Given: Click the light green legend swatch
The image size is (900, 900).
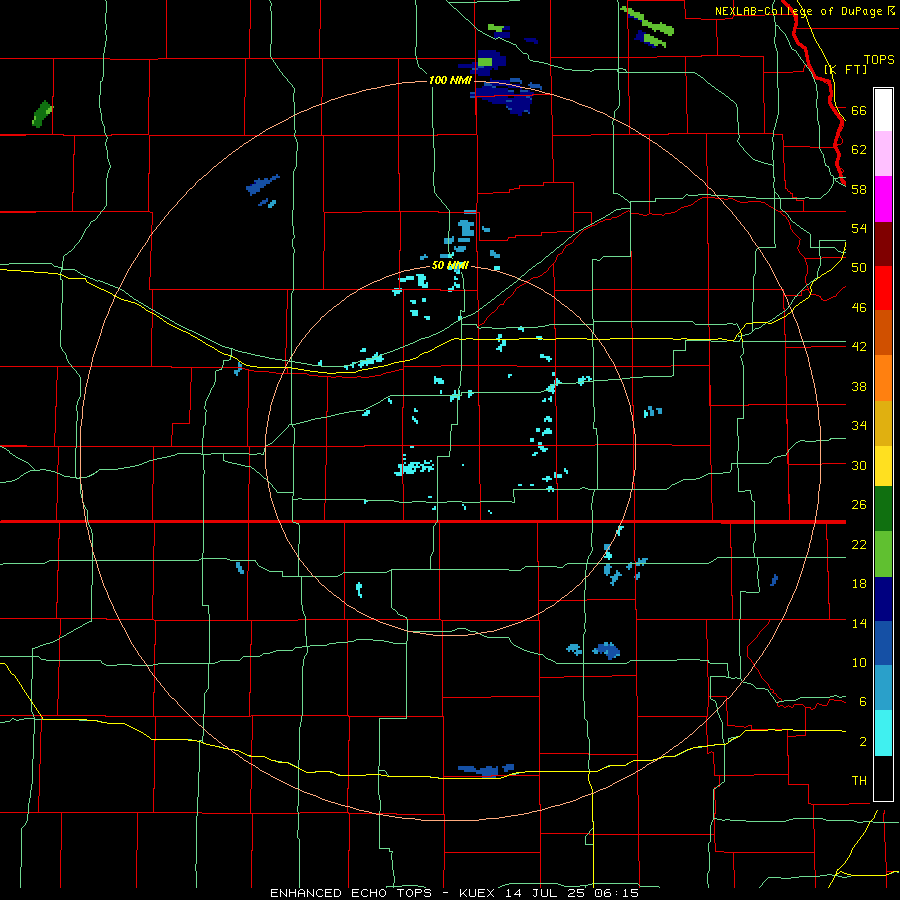Looking at the screenshot, I should (x=883, y=554).
